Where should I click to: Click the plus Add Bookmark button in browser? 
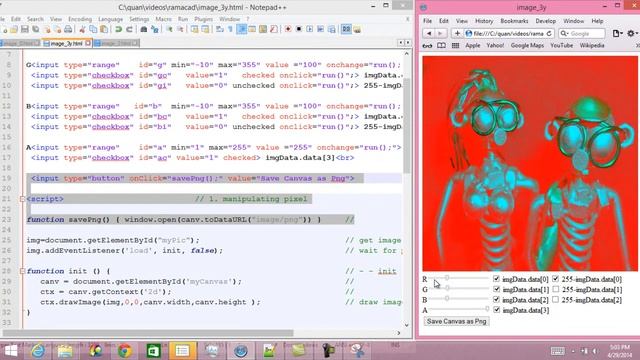point(457,33)
